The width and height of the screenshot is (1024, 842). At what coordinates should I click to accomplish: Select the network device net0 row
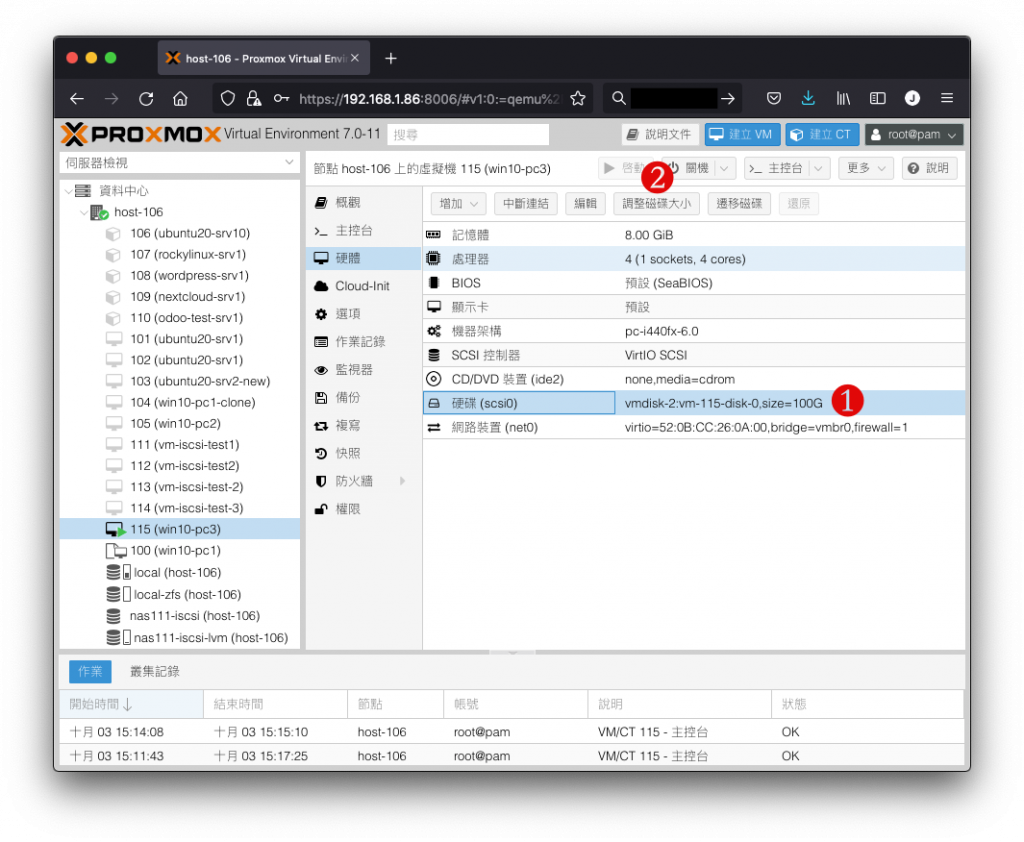point(694,428)
